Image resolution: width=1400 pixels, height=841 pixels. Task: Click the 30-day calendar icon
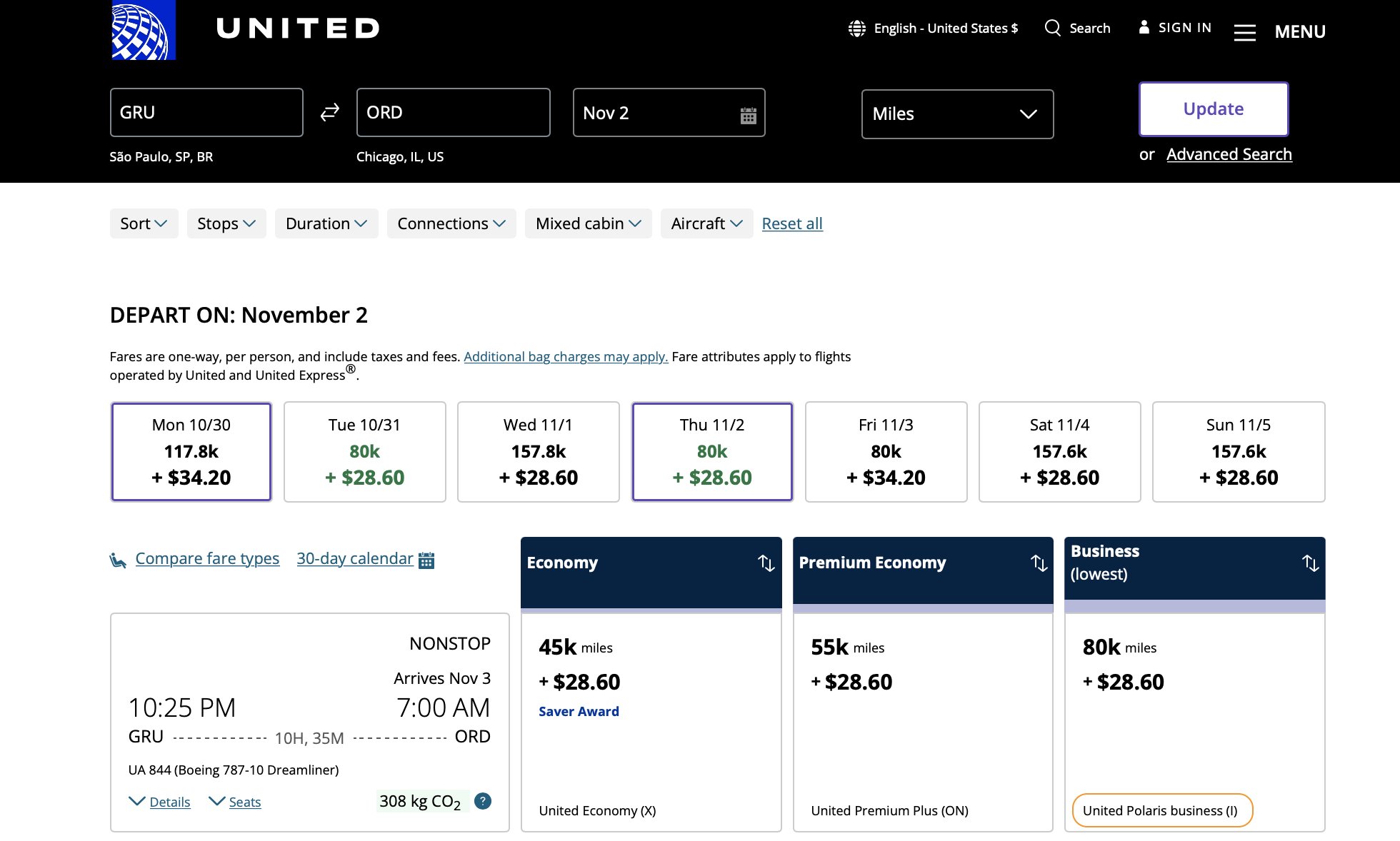[x=426, y=560]
